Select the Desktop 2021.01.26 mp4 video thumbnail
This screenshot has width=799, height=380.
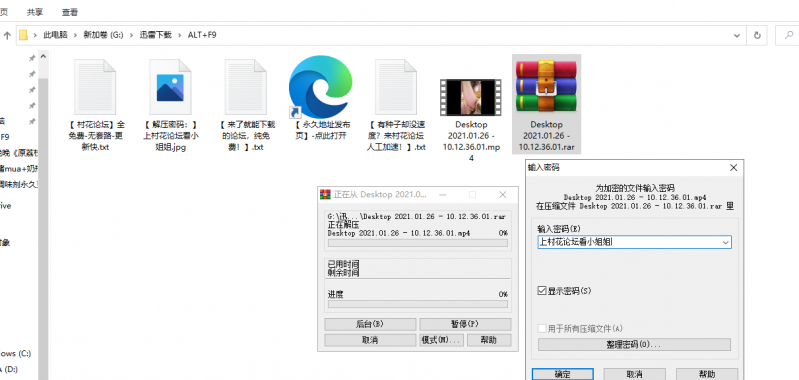coord(471,97)
